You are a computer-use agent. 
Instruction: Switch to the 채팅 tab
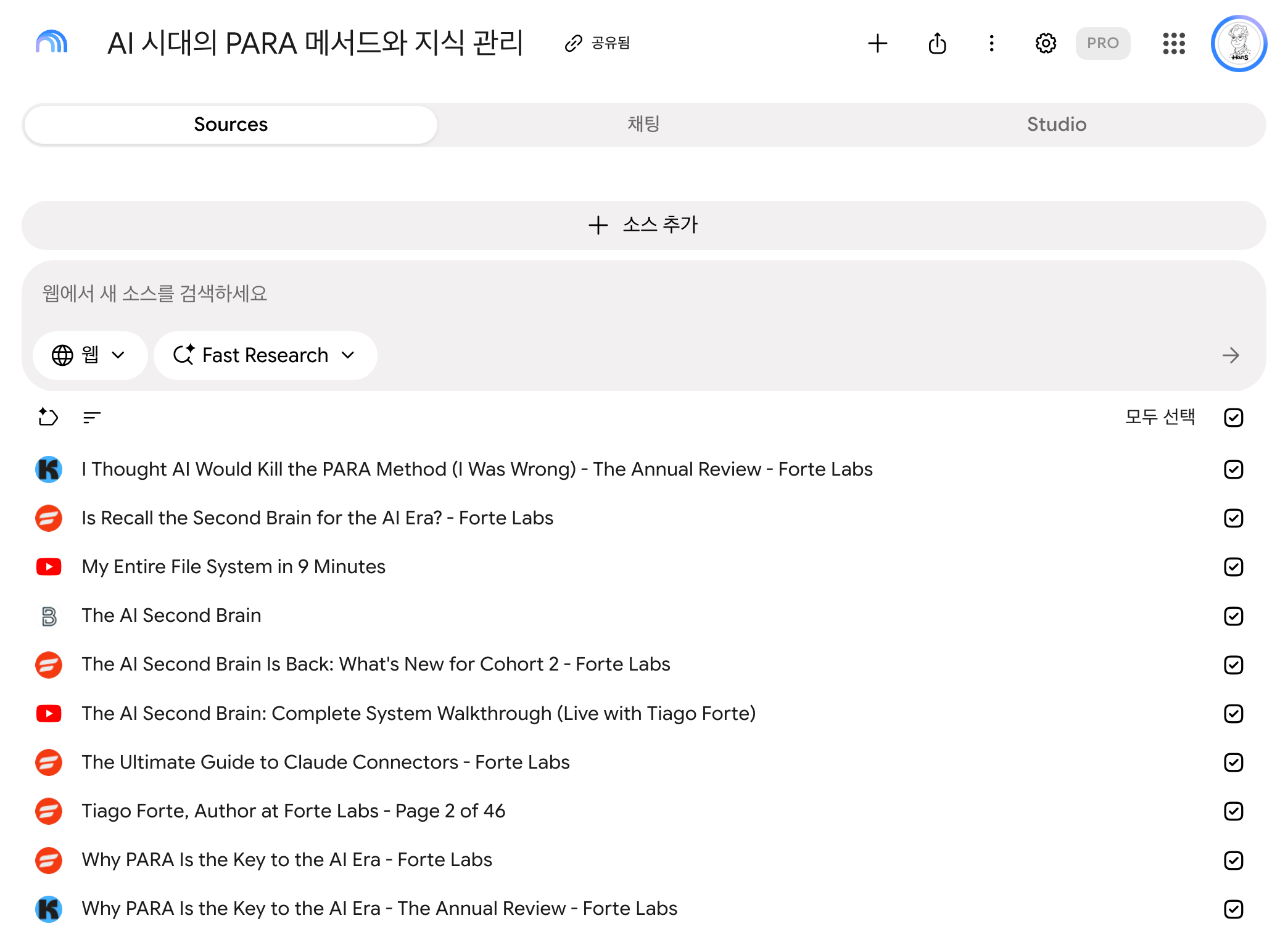tap(644, 125)
